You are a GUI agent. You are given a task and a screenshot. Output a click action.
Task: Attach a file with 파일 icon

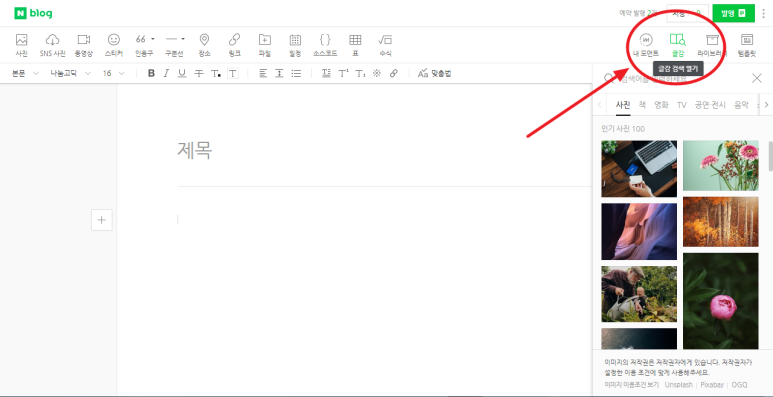[265, 45]
